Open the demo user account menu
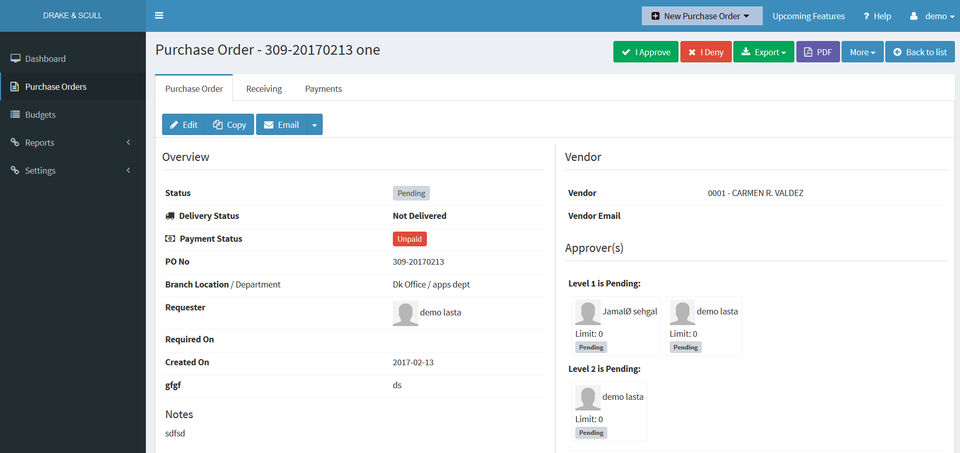The width and height of the screenshot is (960, 453). click(932, 16)
